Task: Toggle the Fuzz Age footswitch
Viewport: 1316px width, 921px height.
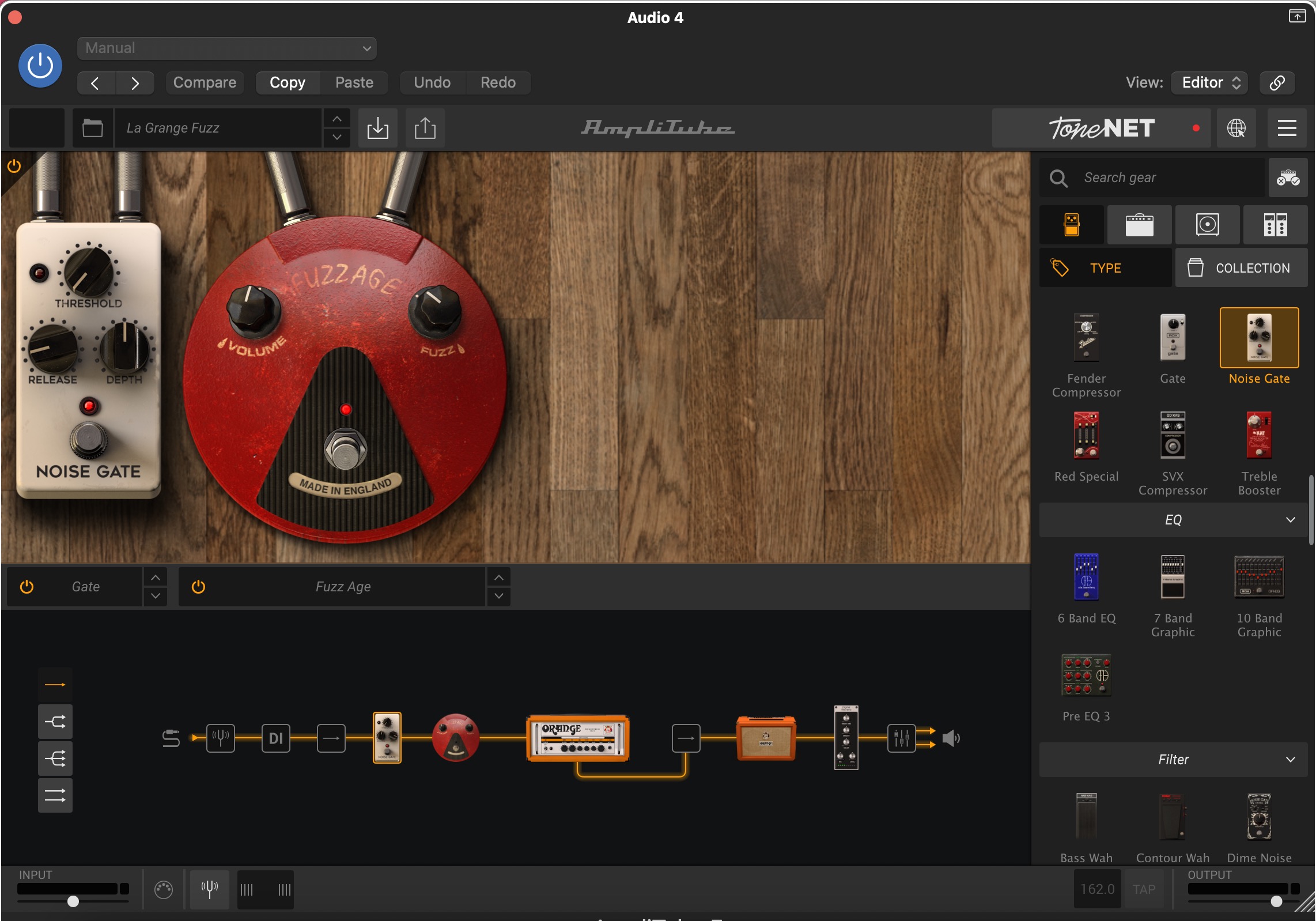Action: (x=346, y=449)
